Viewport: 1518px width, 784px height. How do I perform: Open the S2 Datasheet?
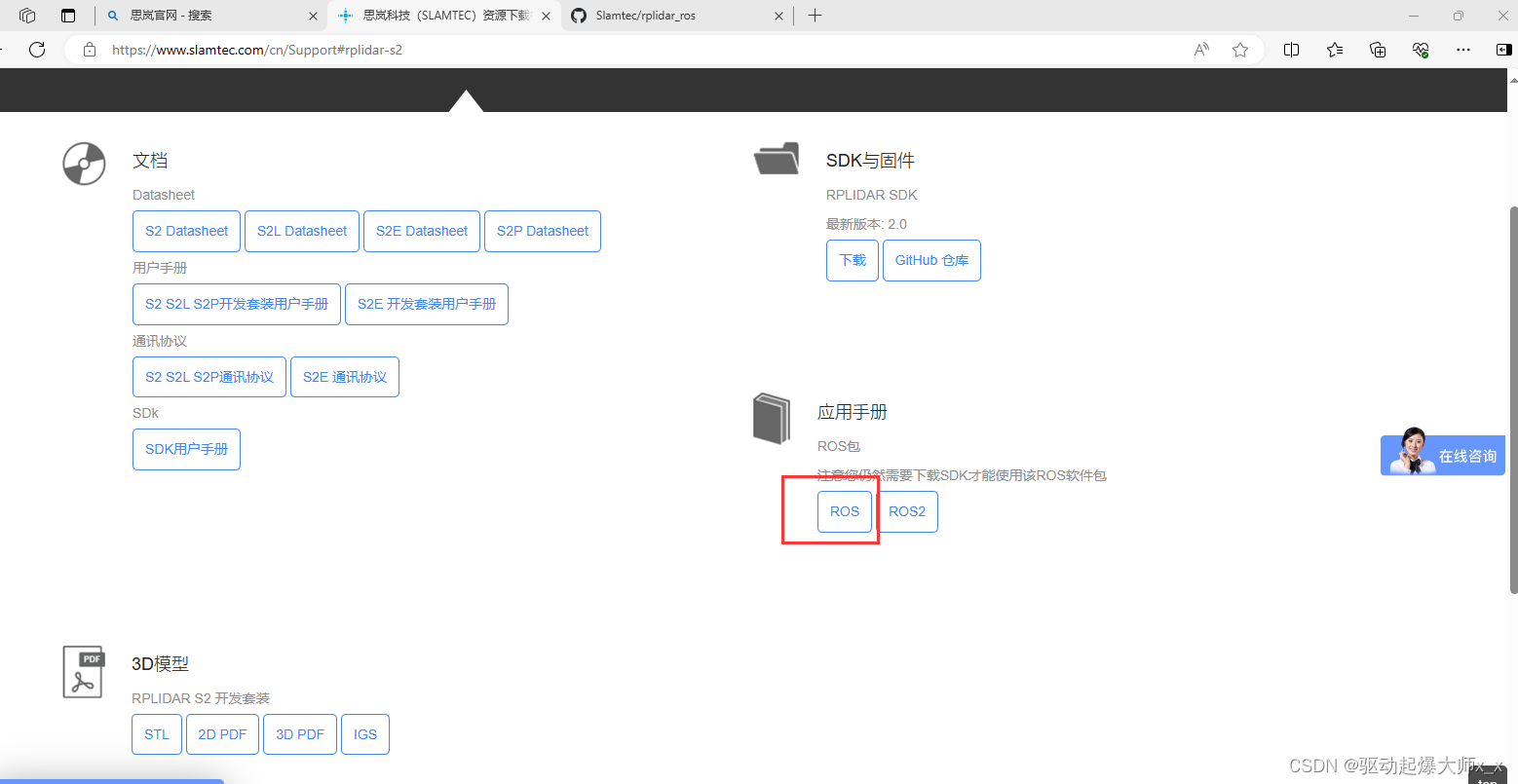tap(186, 231)
